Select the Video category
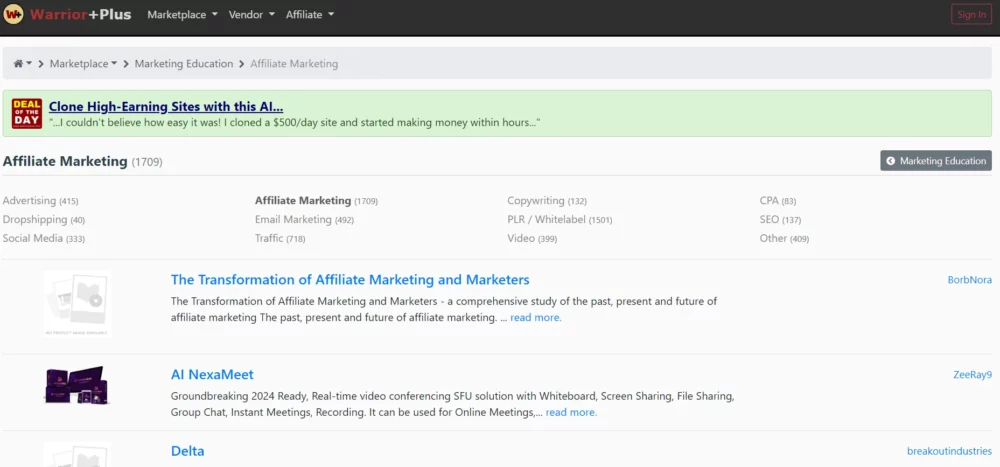The height and width of the screenshot is (467, 1000). pyautogui.click(x=532, y=239)
